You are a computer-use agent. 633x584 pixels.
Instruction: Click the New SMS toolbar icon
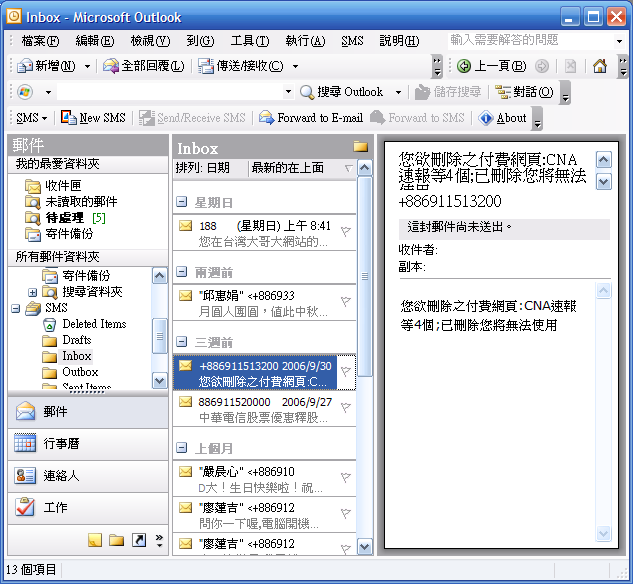[x=68, y=118]
